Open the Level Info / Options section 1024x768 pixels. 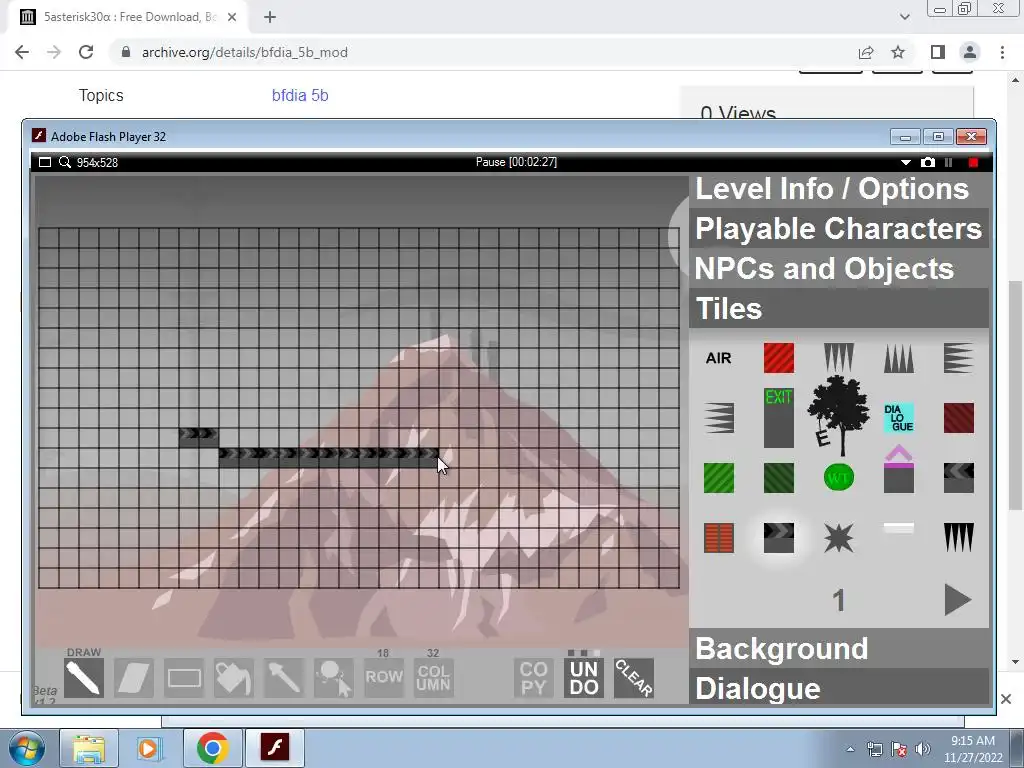pos(839,189)
